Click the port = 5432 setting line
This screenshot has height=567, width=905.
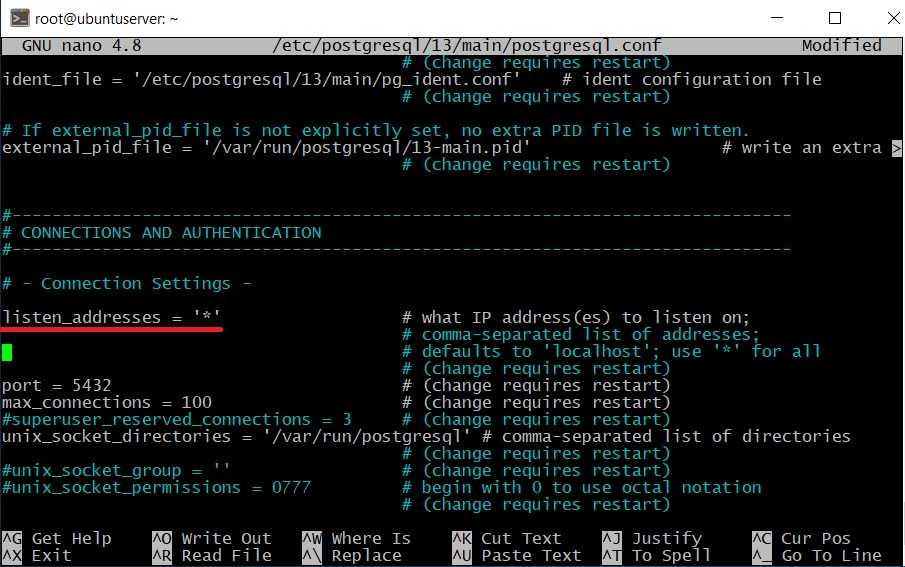coord(57,385)
